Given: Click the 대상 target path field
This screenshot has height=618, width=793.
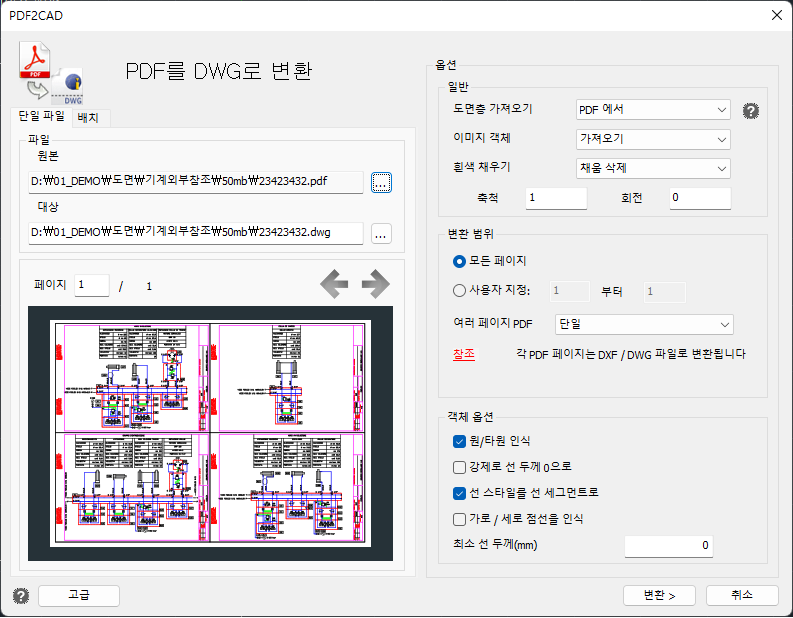Looking at the screenshot, I should coord(196,233).
